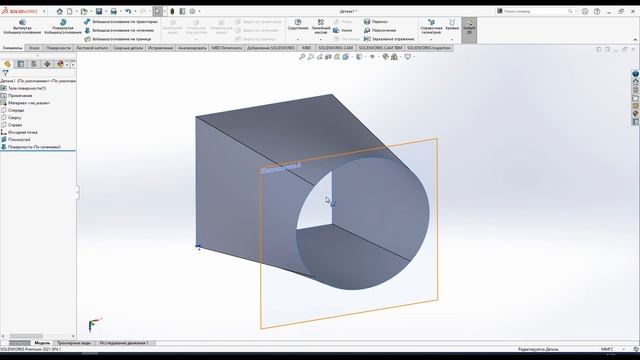Open the Fillet dropdown arrow
This screenshot has width=640, height=360.
click(298, 40)
